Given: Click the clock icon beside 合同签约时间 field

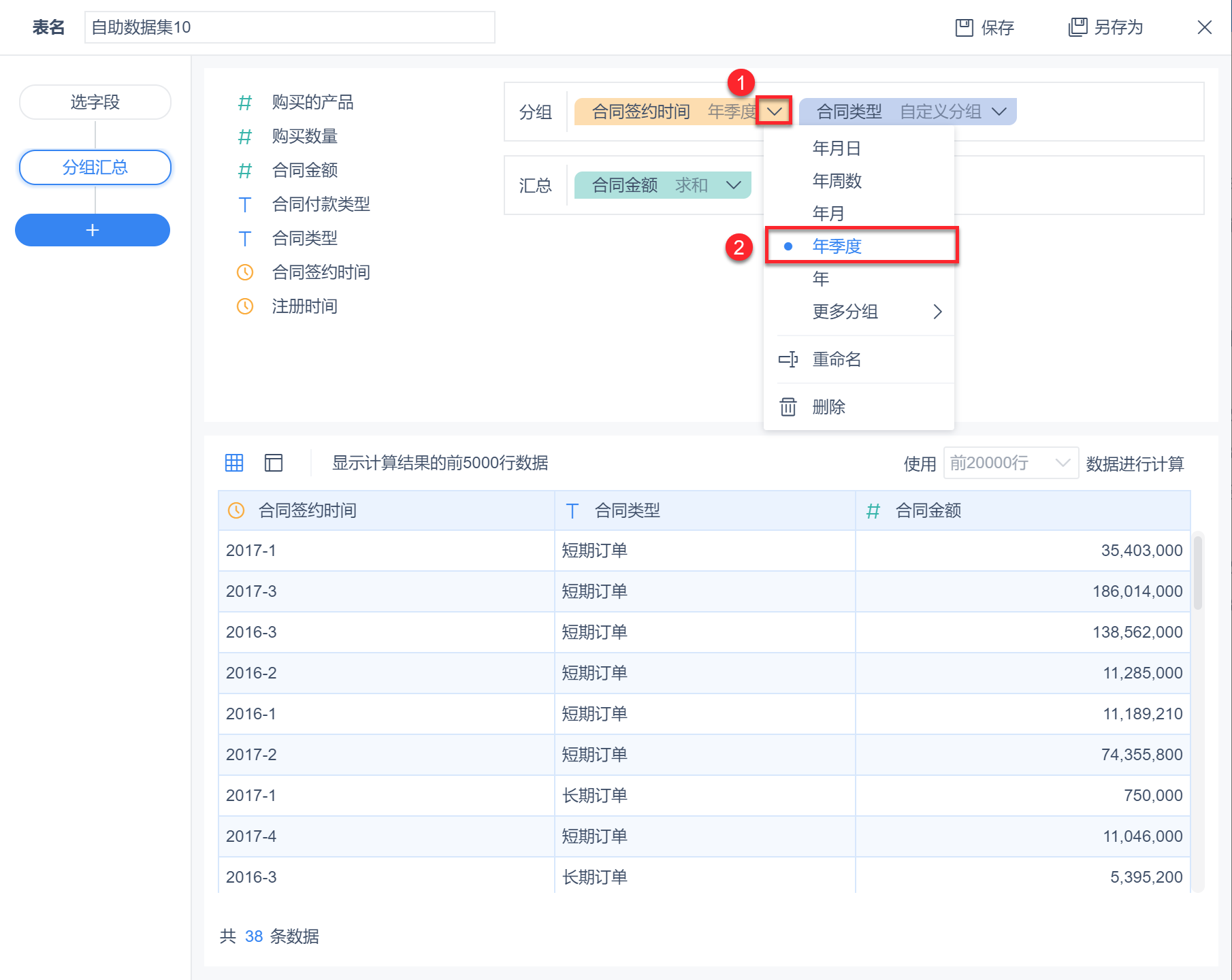Looking at the screenshot, I should click(245, 272).
